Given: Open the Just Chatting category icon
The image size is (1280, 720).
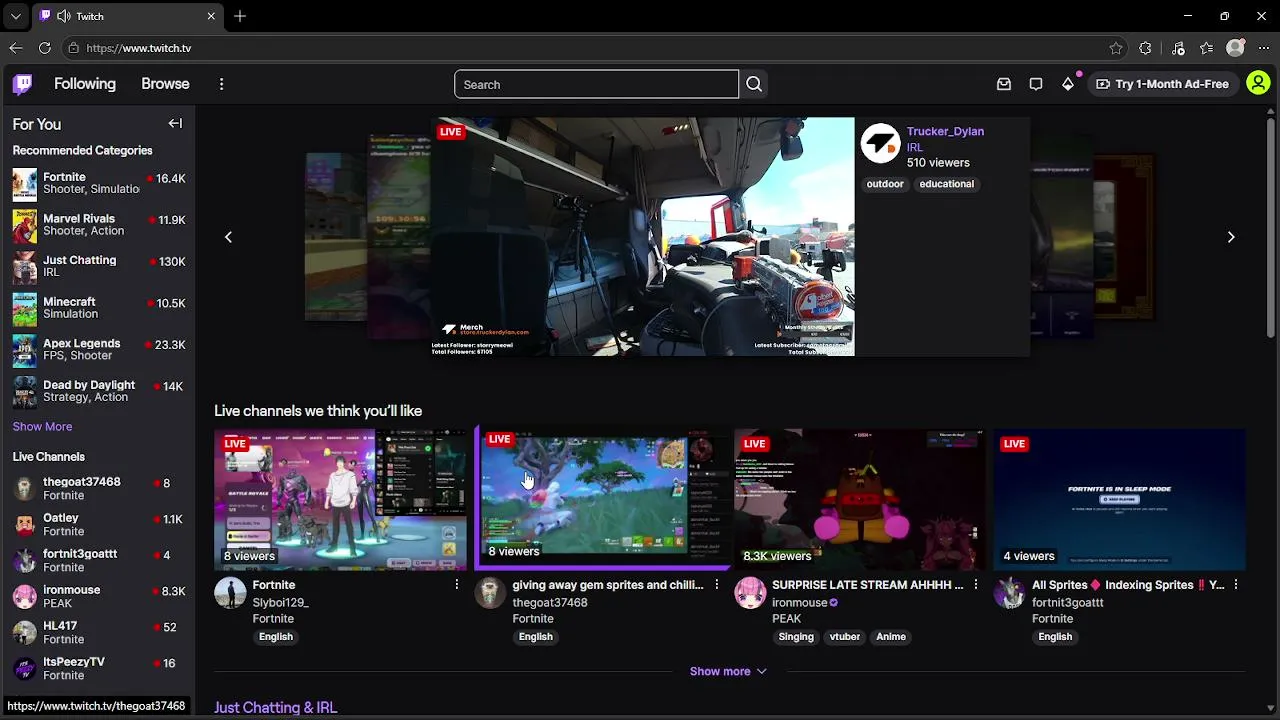Looking at the screenshot, I should pos(25,266).
